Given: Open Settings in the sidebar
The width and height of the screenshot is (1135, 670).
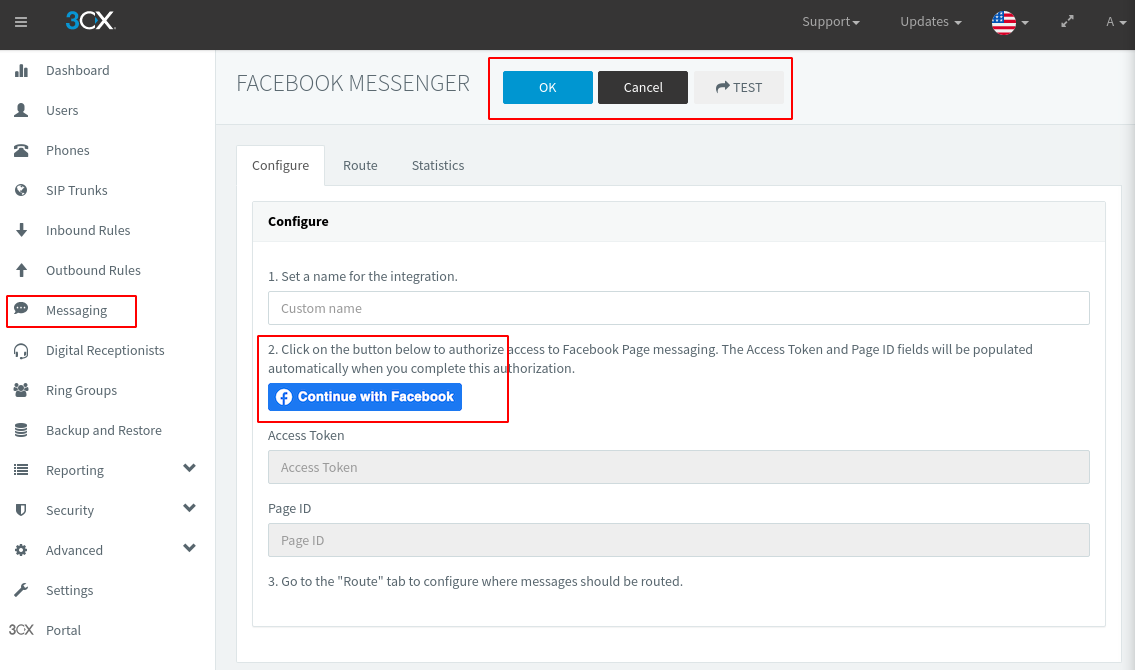Looking at the screenshot, I should [69, 590].
